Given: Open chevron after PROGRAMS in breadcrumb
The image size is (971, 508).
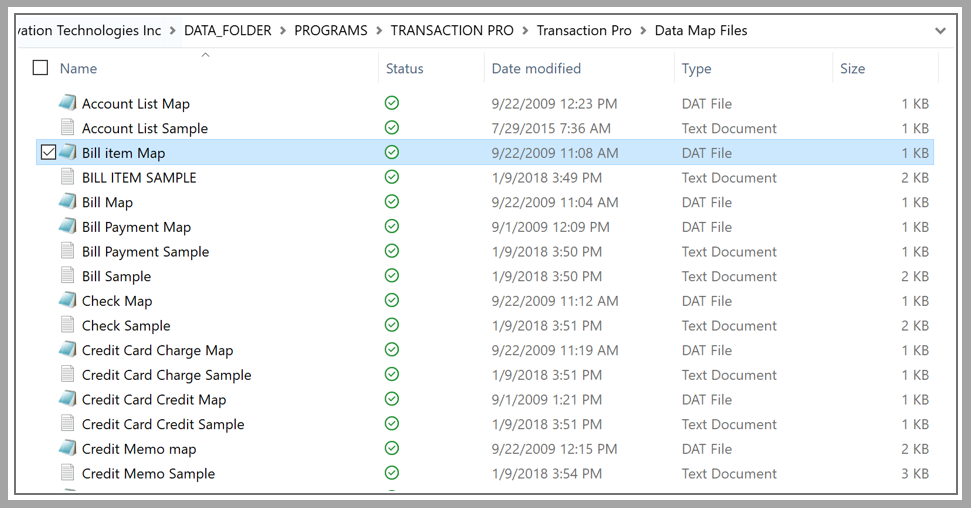Looking at the screenshot, I should pyautogui.click(x=378, y=30).
